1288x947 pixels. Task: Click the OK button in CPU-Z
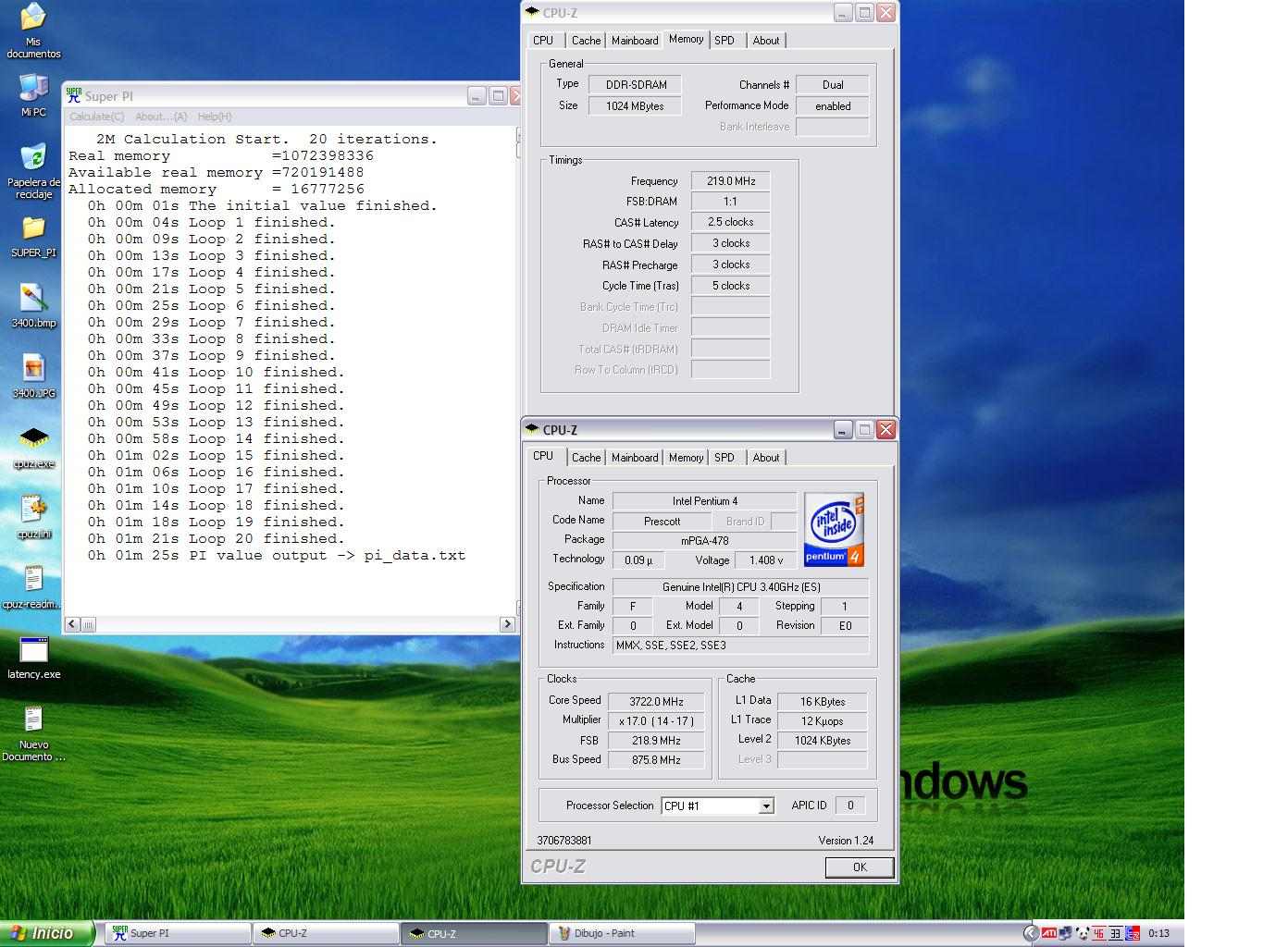[x=860, y=867]
